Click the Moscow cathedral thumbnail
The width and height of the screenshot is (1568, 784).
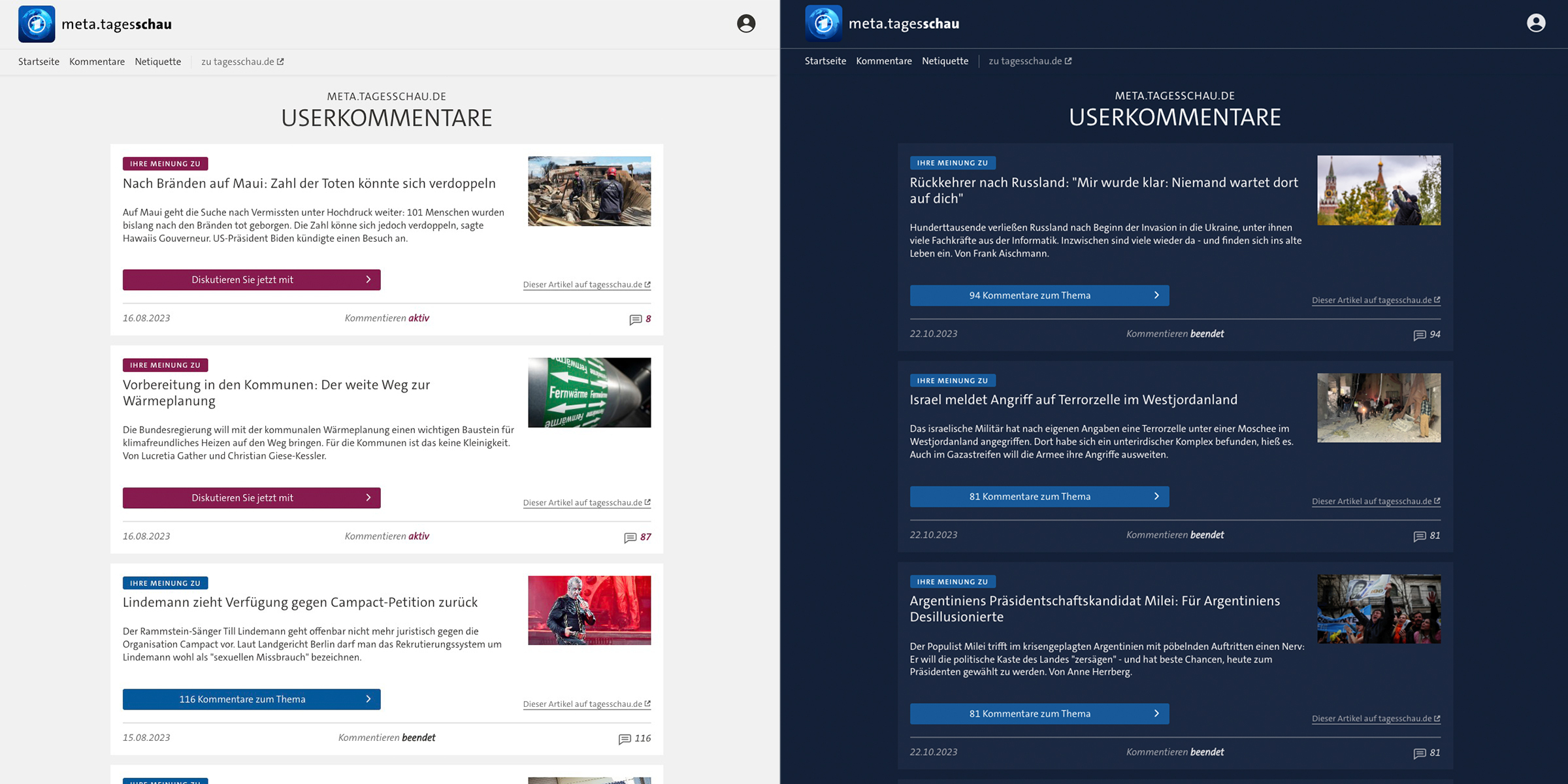point(1379,190)
